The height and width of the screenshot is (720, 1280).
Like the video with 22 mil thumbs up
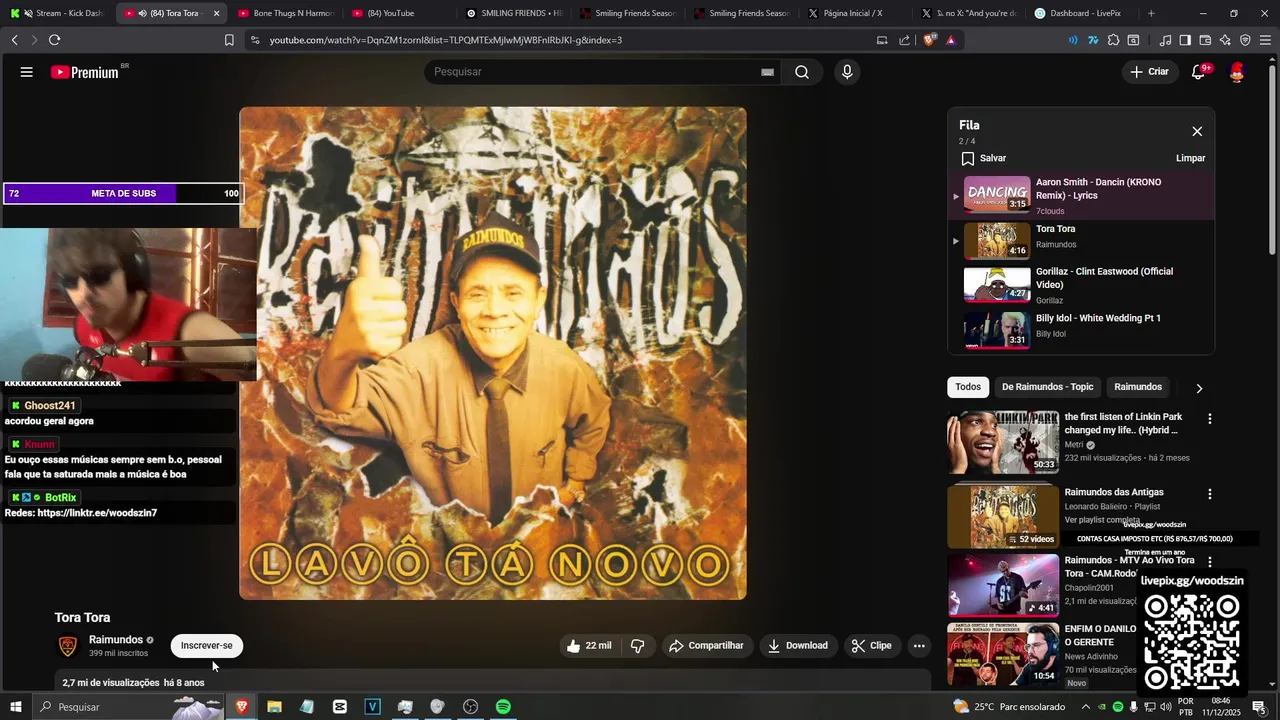pos(588,646)
